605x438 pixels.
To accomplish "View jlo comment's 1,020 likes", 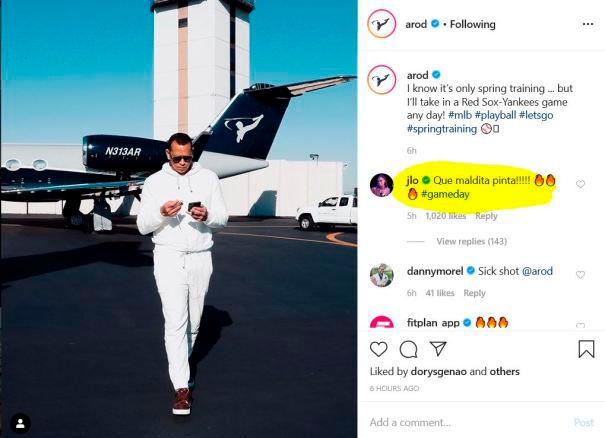I will coord(446,216).
